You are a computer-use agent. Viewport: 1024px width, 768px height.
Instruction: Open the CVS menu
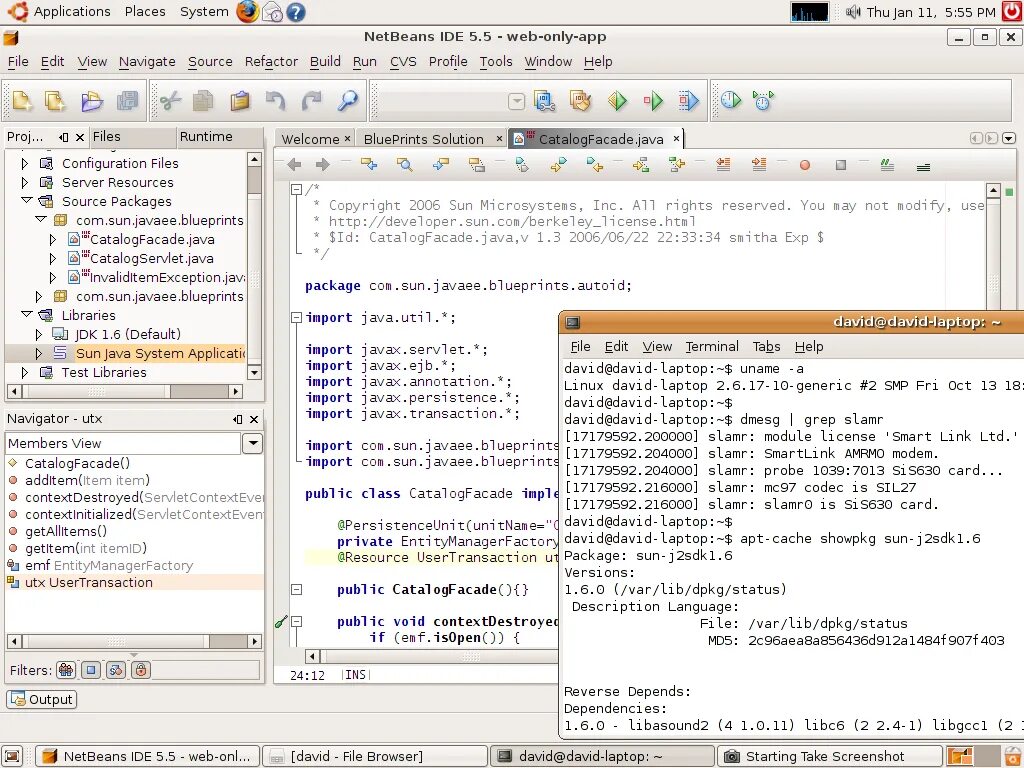[x=403, y=61]
